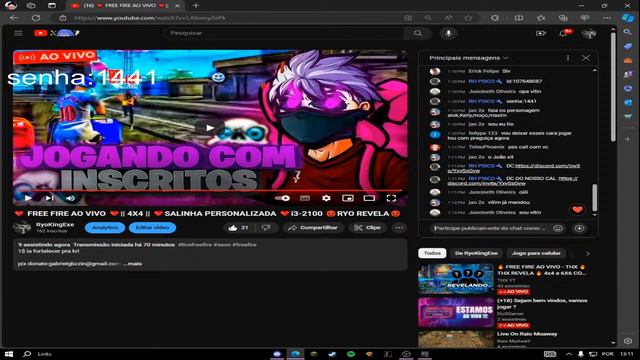Screen dimensions: 640x360
Task: Click the Create video camera icon
Action: [541, 33]
